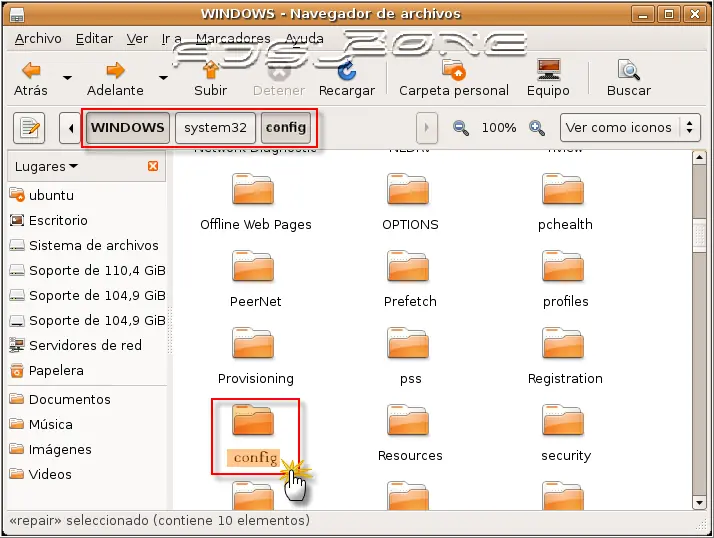The height and width of the screenshot is (538, 714).
Task: Open Equipo from the toolbar
Action: click(548, 78)
